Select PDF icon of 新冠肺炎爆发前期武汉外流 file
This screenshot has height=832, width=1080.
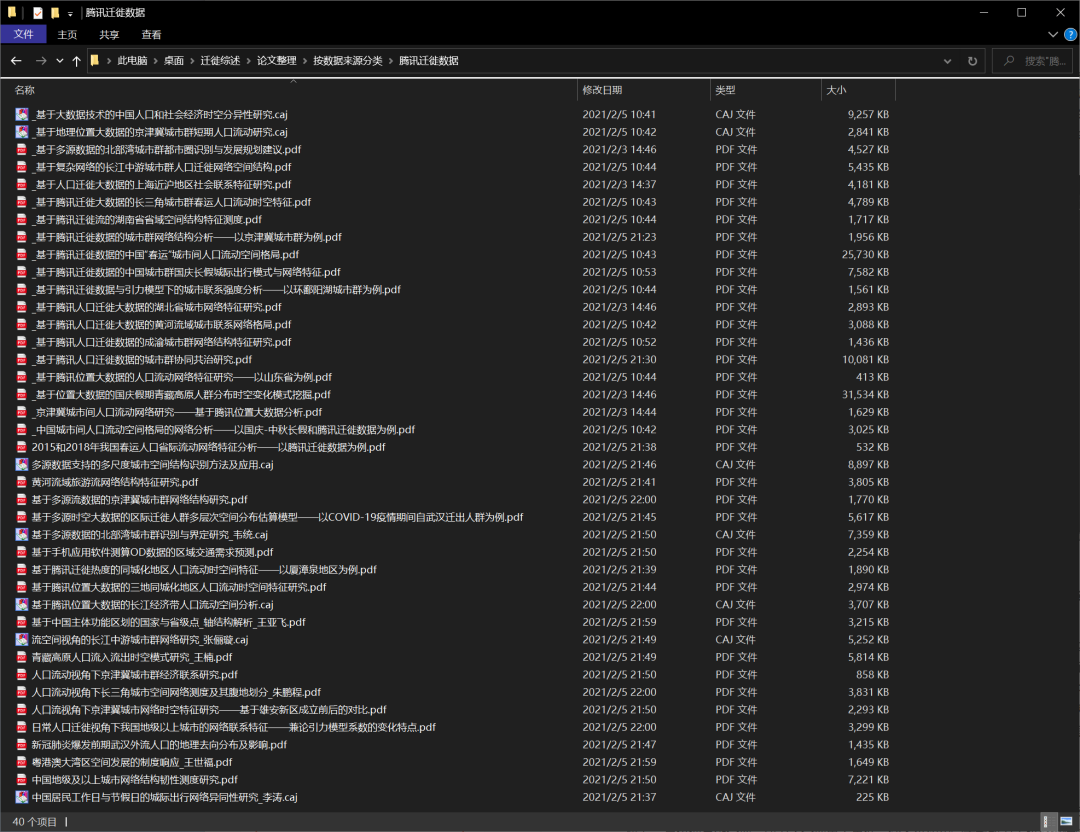22,745
